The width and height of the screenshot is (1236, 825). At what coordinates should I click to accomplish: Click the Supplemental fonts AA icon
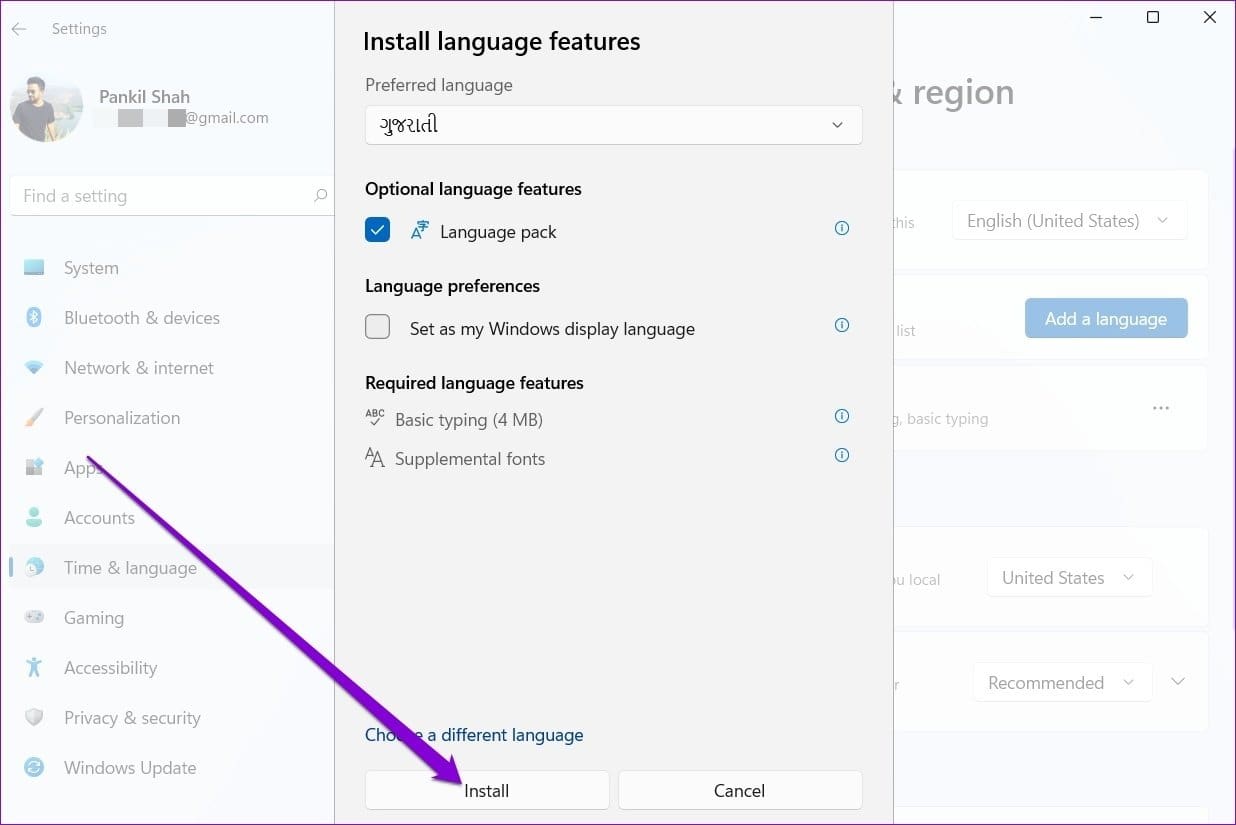tap(375, 458)
